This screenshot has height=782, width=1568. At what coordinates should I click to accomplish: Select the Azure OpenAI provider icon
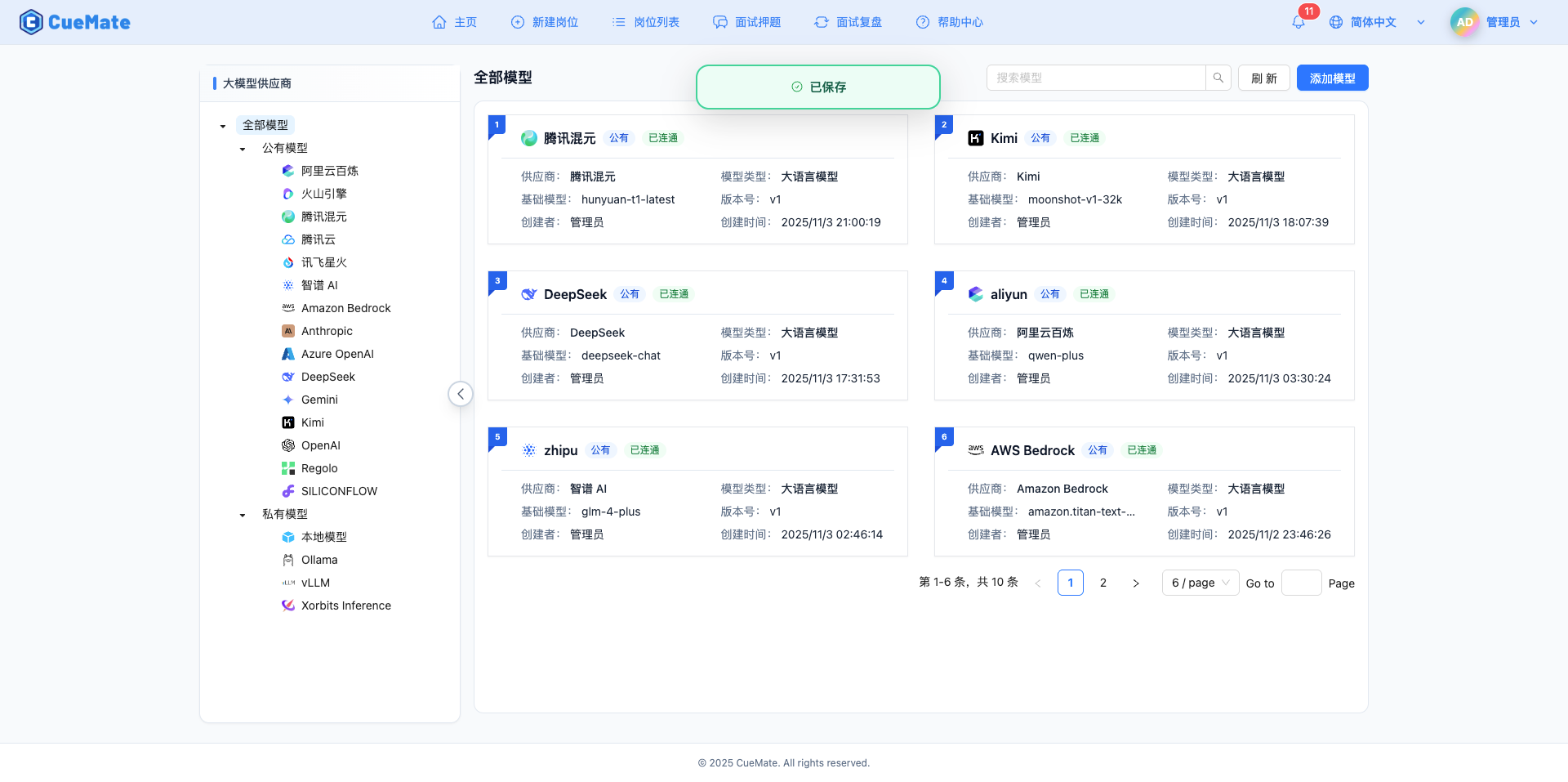pos(287,354)
